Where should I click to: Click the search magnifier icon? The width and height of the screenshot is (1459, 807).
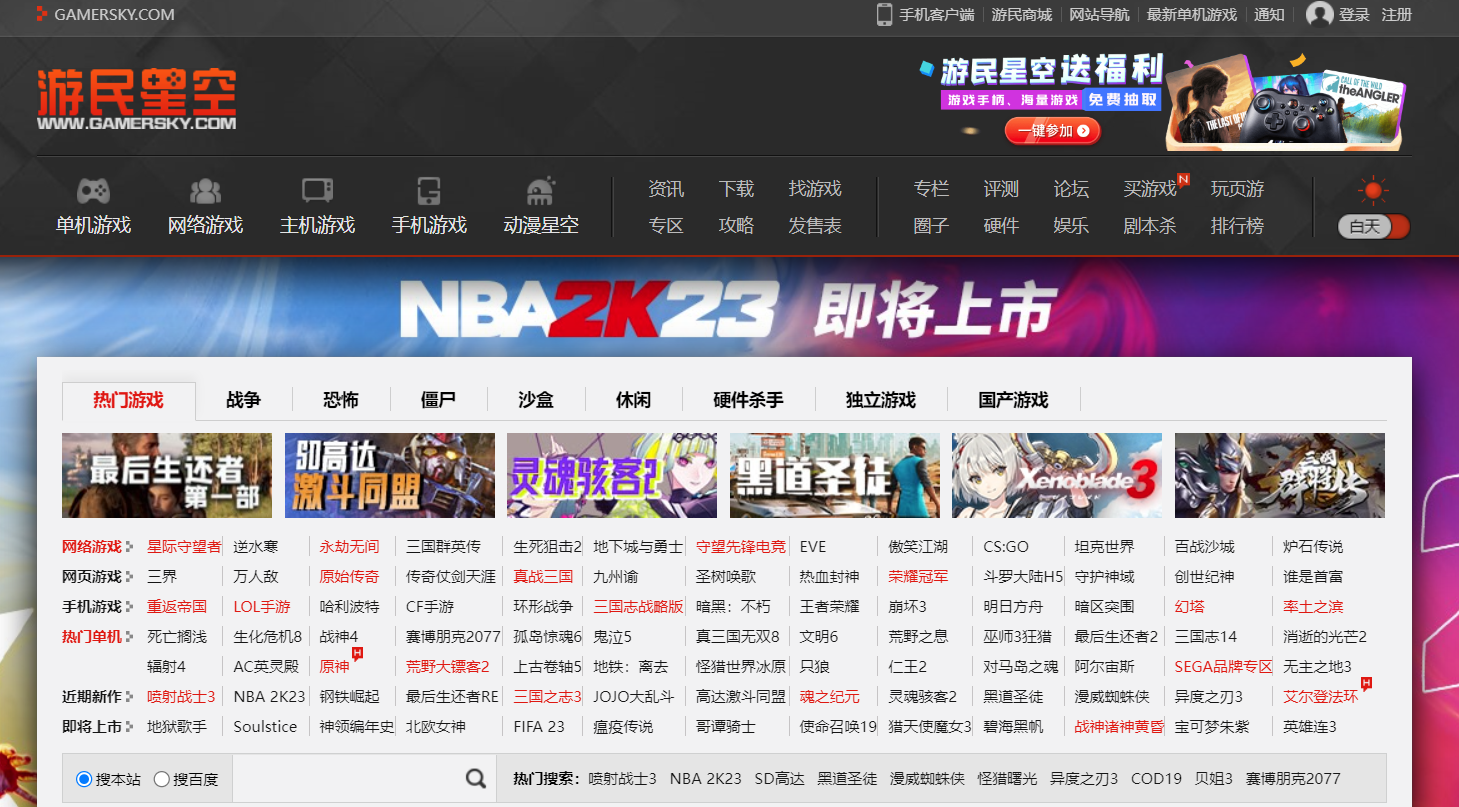pyautogui.click(x=476, y=778)
